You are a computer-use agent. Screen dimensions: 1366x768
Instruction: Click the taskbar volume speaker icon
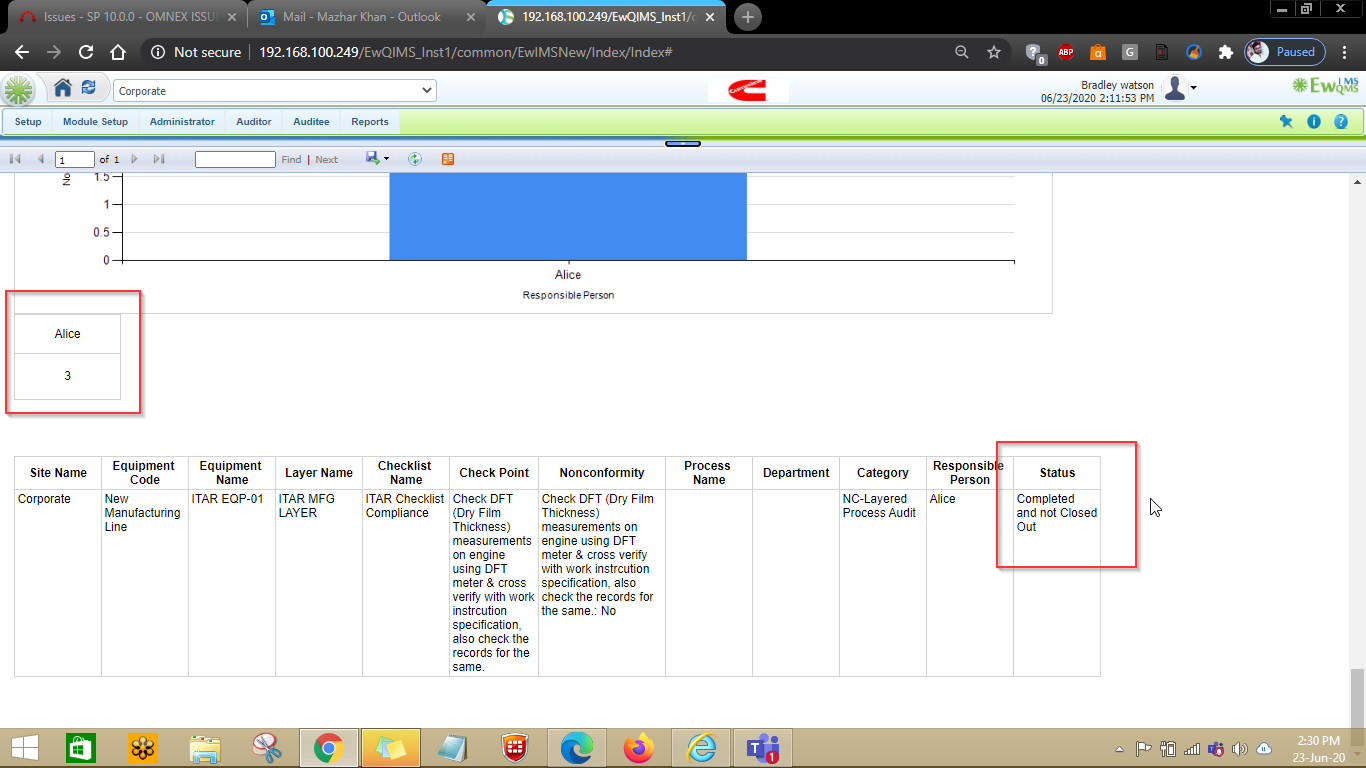(x=1240, y=748)
